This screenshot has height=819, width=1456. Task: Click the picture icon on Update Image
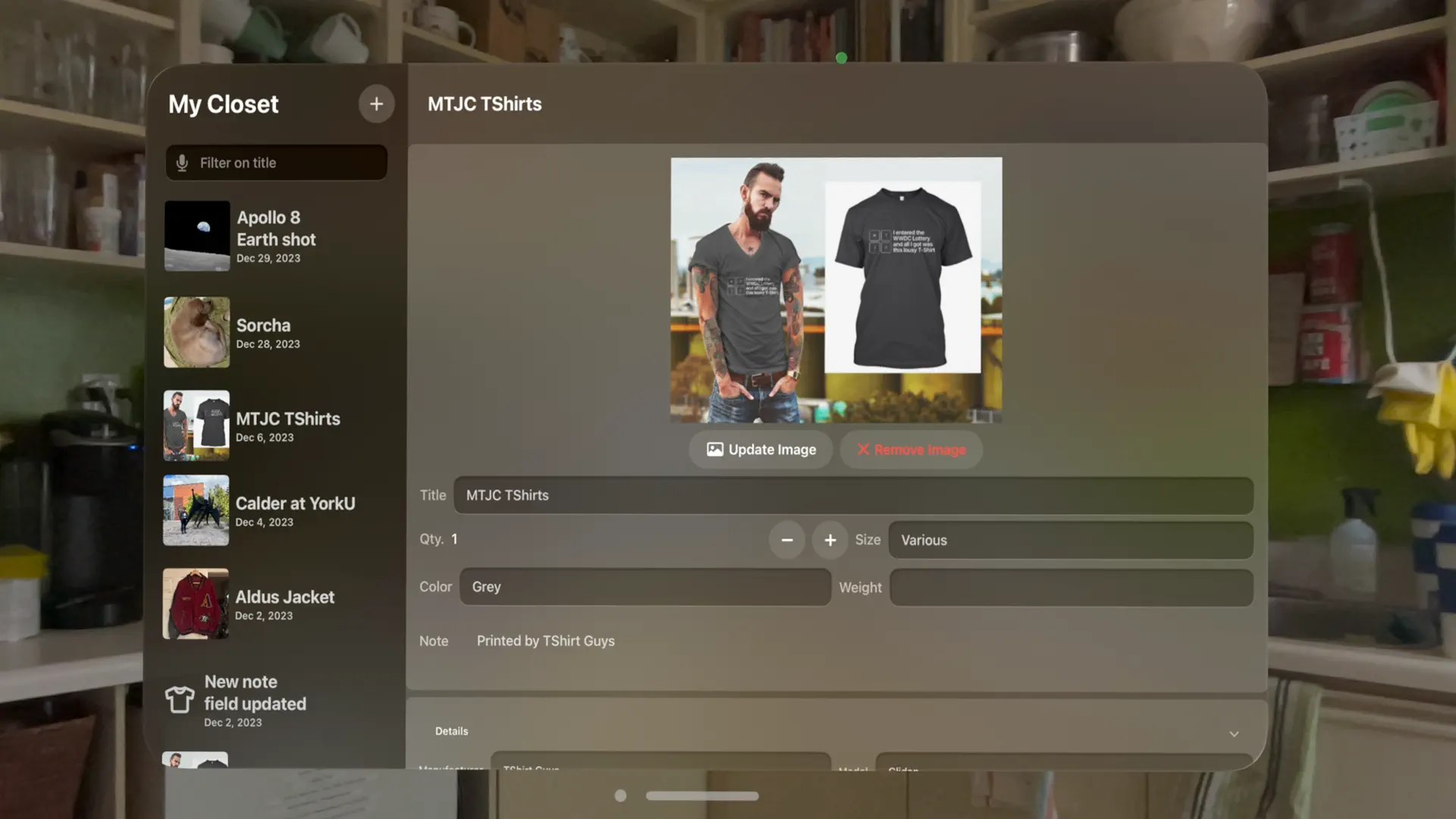point(714,450)
